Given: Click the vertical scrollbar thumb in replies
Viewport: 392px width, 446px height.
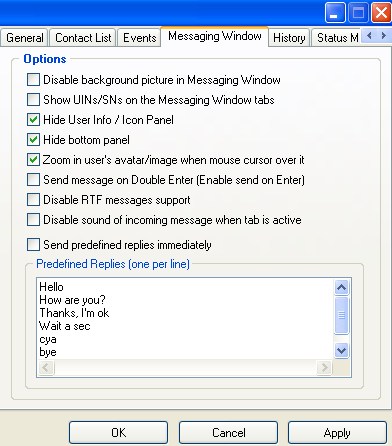Looking at the screenshot, I should [341, 315].
